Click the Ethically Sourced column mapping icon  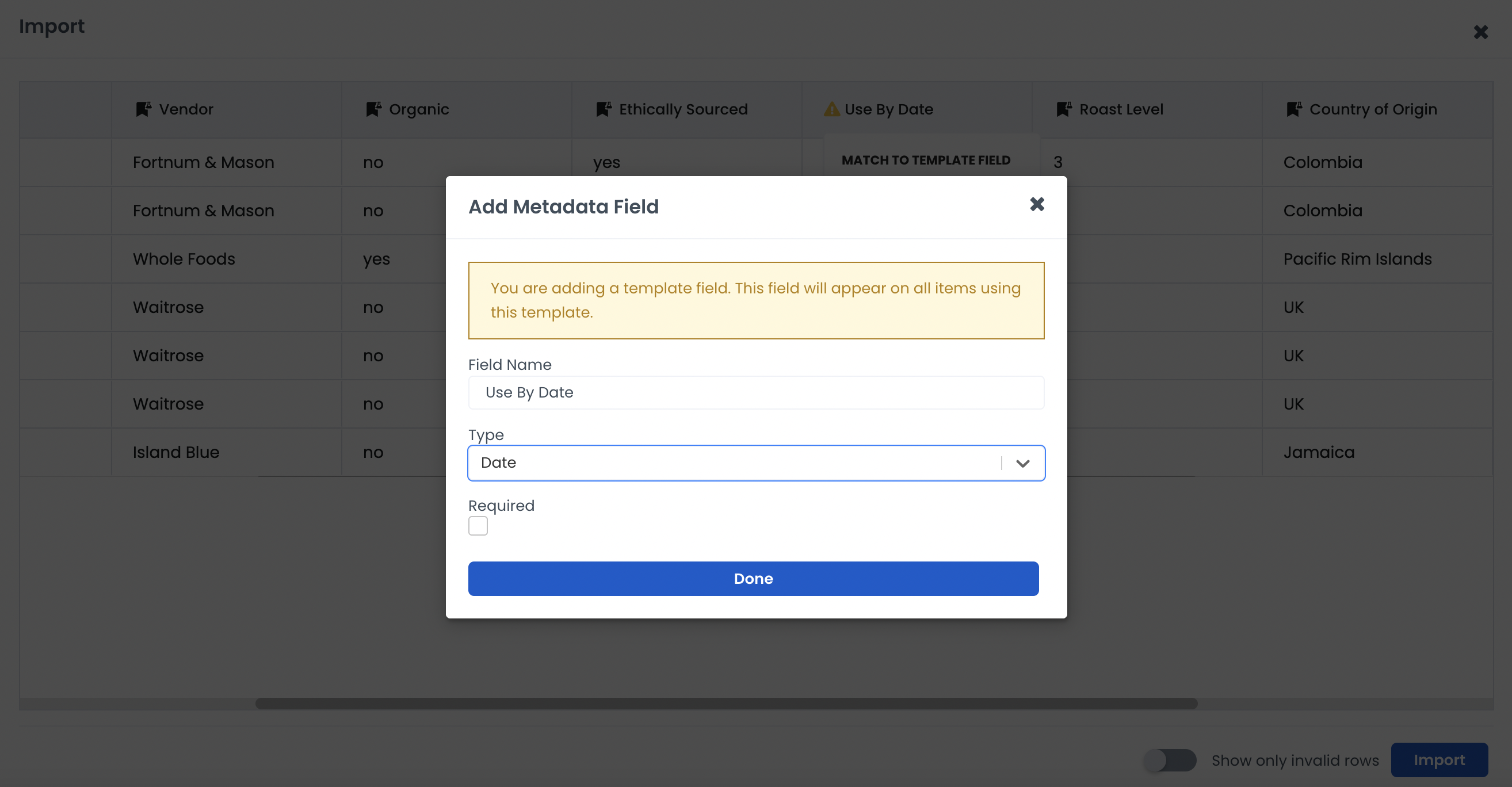pyautogui.click(x=604, y=109)
